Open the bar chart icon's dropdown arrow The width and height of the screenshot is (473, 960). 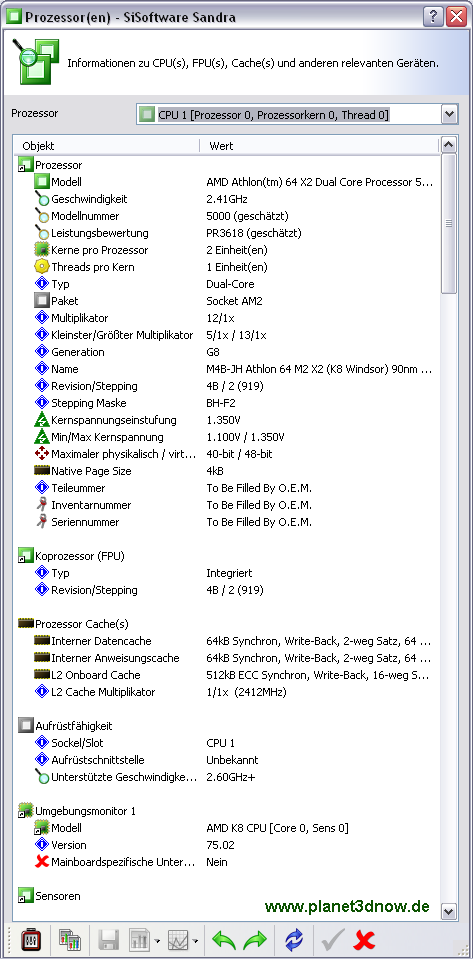157,940
